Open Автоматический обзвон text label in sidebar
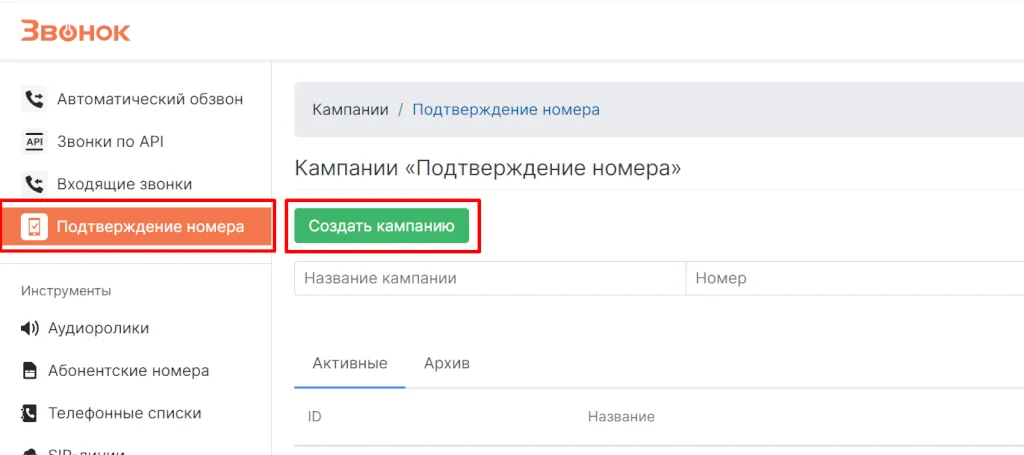 [x=150, y=99]
